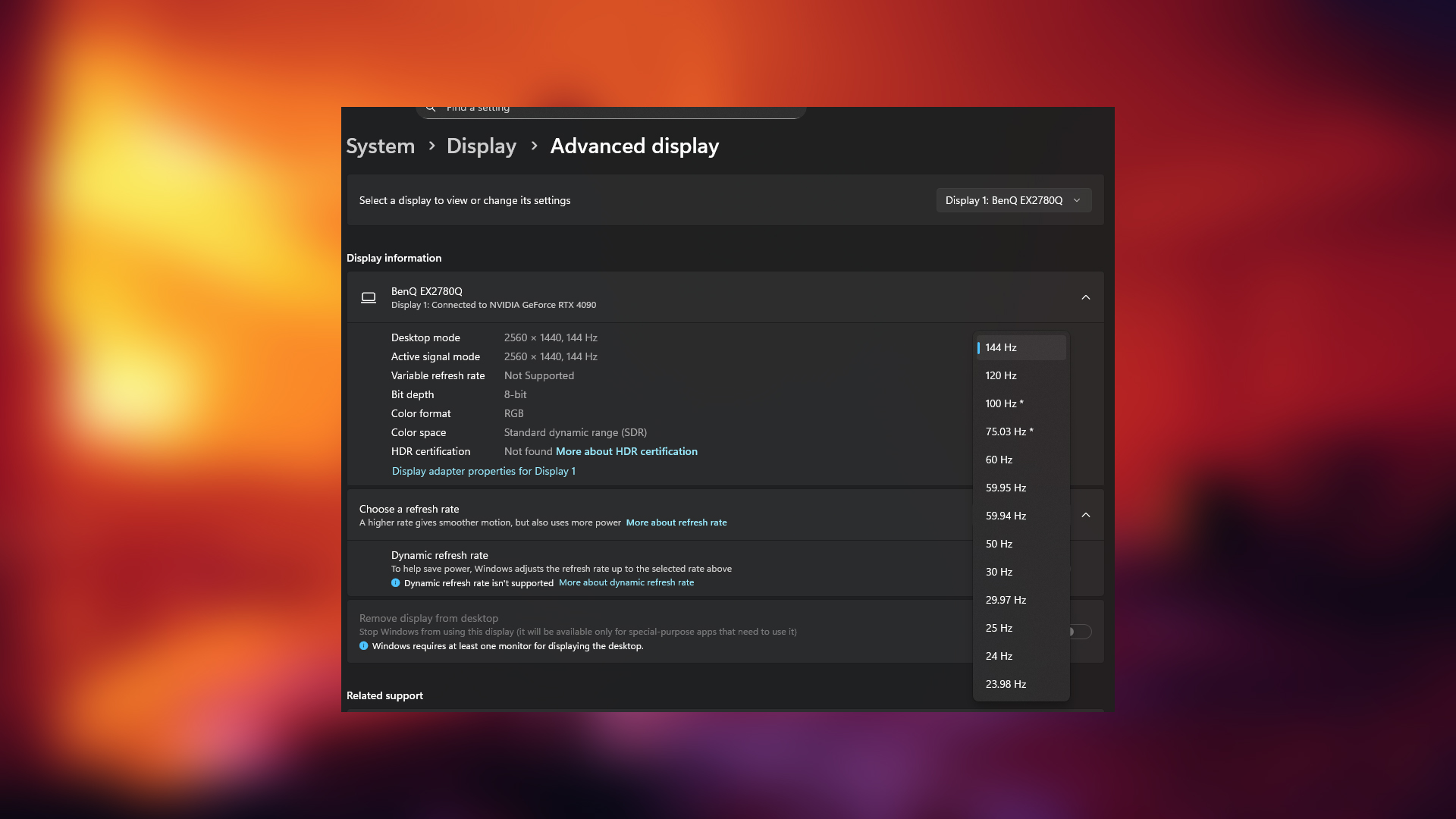This screenshot has height=819, width=1456.
Task: Choose the 23.98 Hz option
Action: [x=1006, y=684]
